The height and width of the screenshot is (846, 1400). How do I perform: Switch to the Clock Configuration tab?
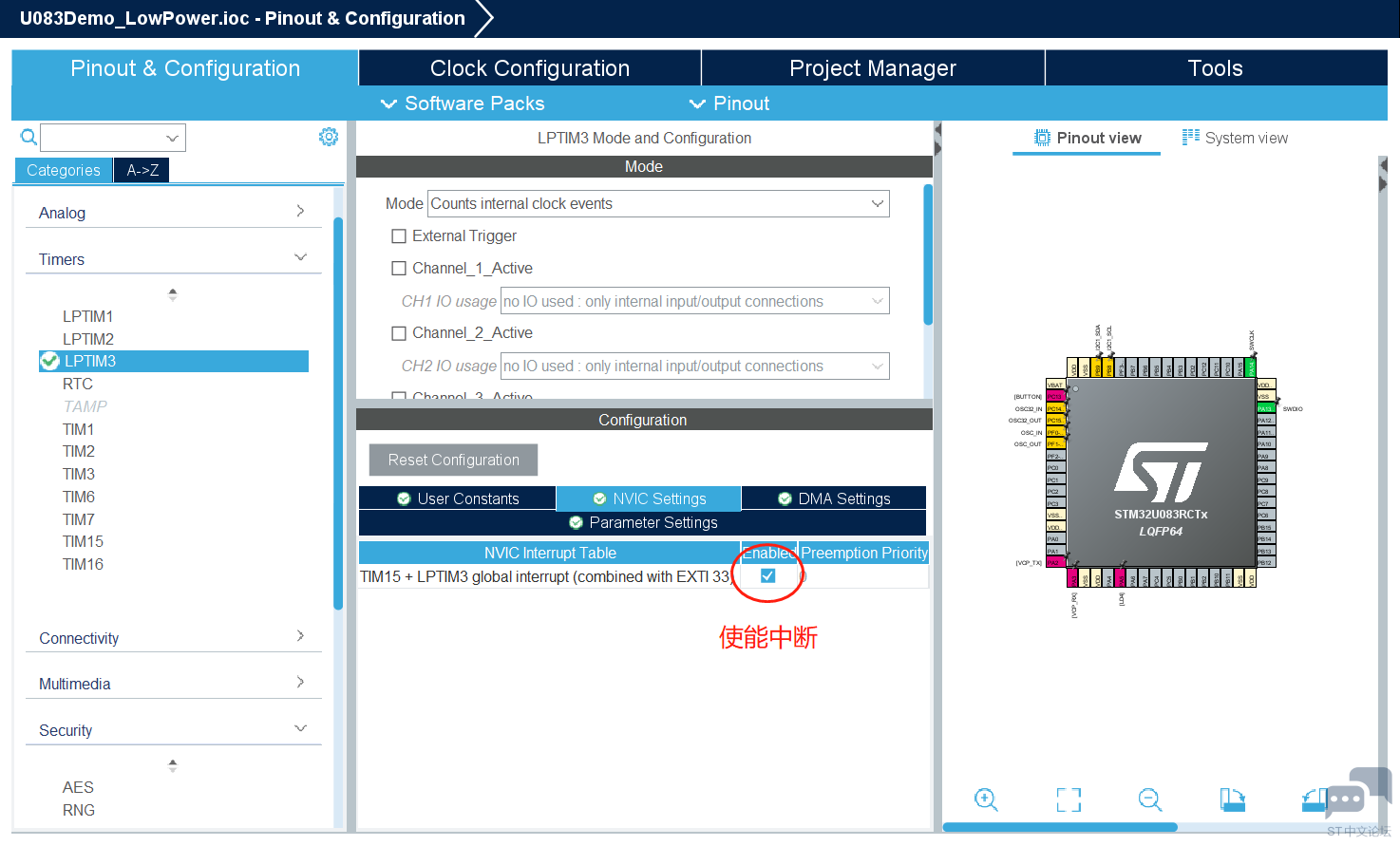click(530, 68)
